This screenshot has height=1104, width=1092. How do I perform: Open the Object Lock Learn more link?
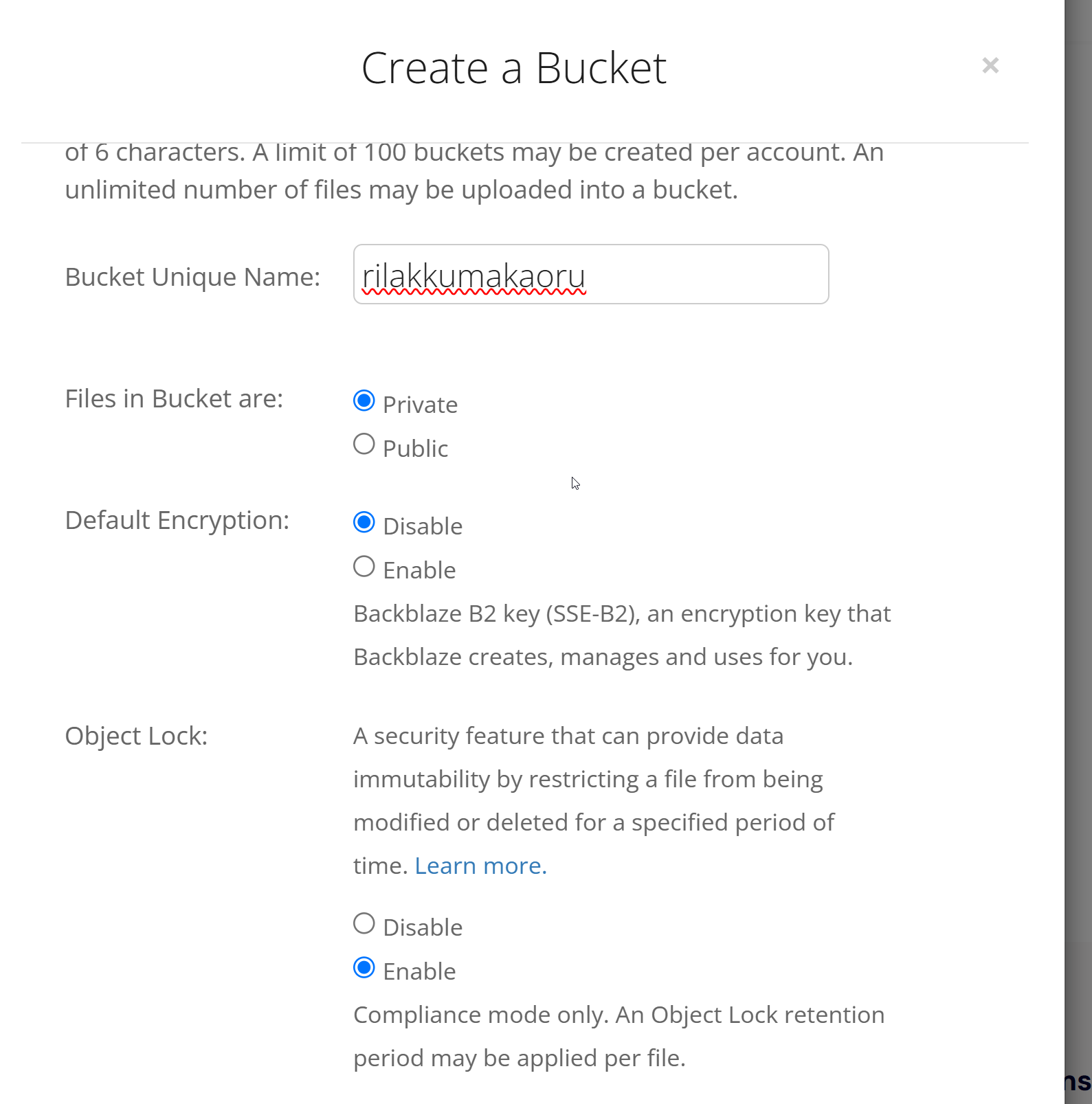tap(480, 866)
